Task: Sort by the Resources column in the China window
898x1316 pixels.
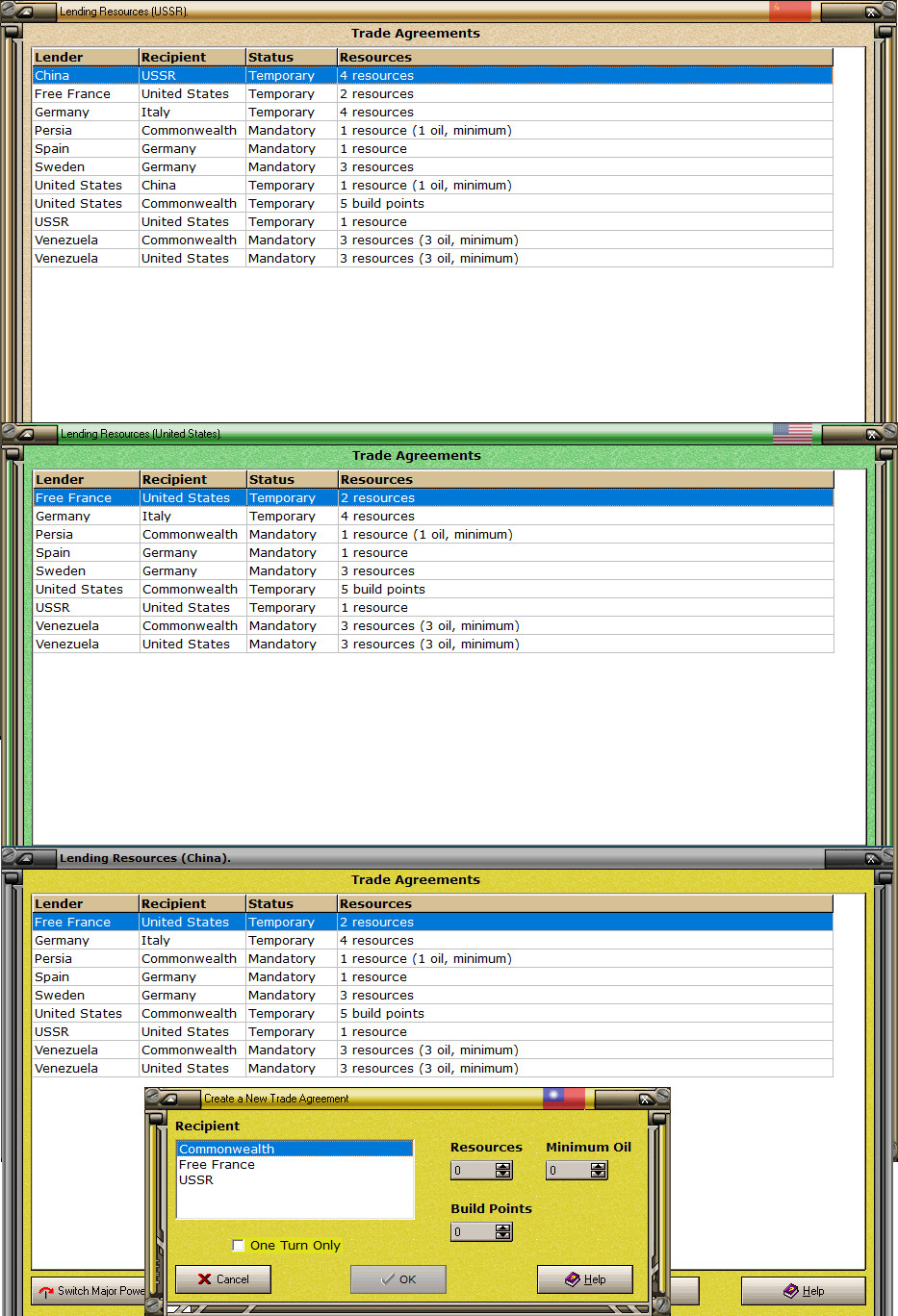Action: click(x=585, y=903)
